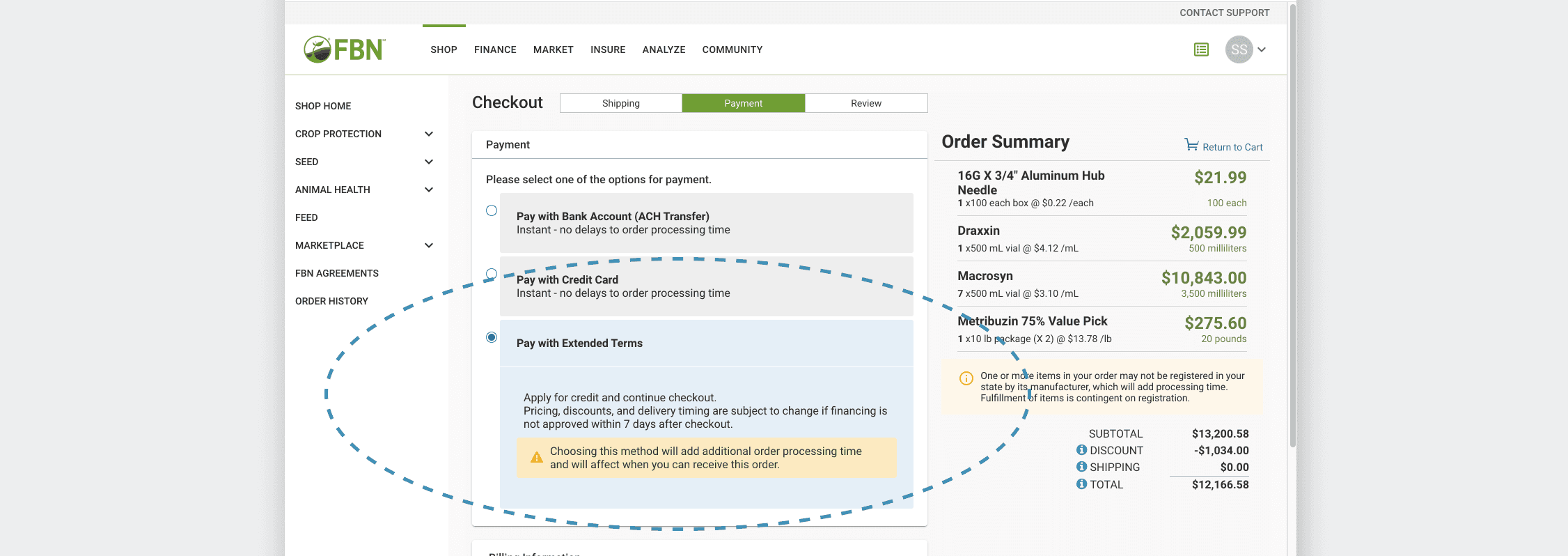This screenshot has height=556, width=1568.
Task: Click Seed sidebar label
Action: point(306,162)
